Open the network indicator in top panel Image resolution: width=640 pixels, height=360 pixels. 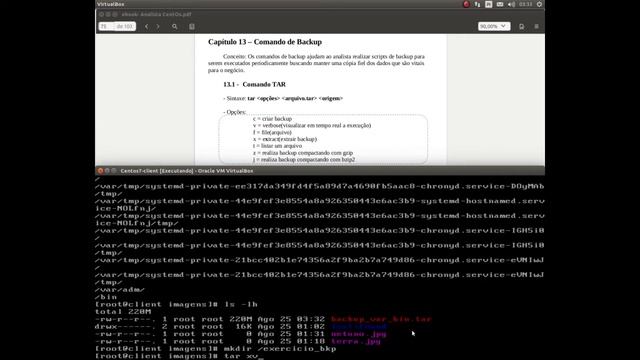click(x=477, y=4)
